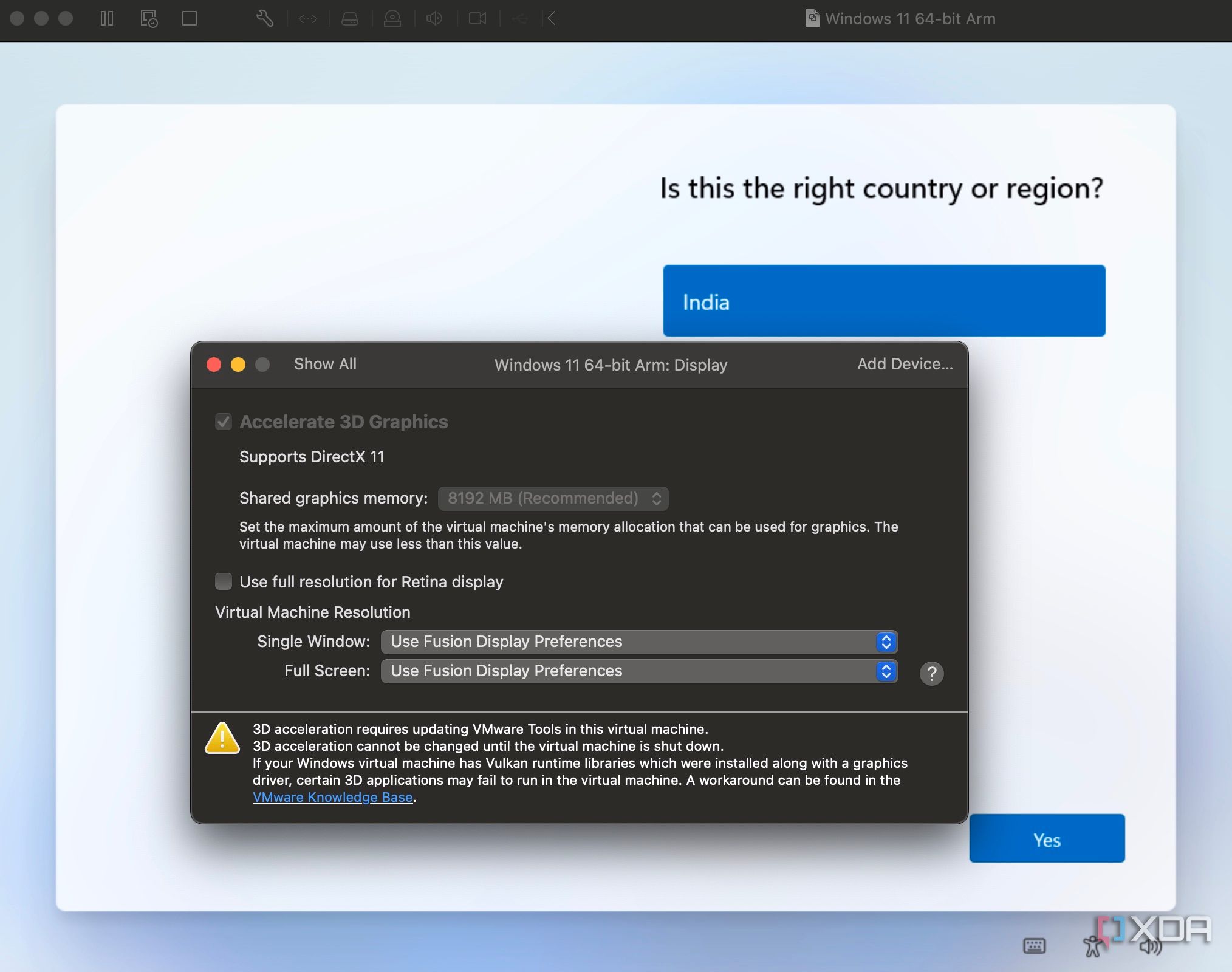Click the Windows 11 64-bit Arm document icon
Screen dimensions: 1232x972
812,18
